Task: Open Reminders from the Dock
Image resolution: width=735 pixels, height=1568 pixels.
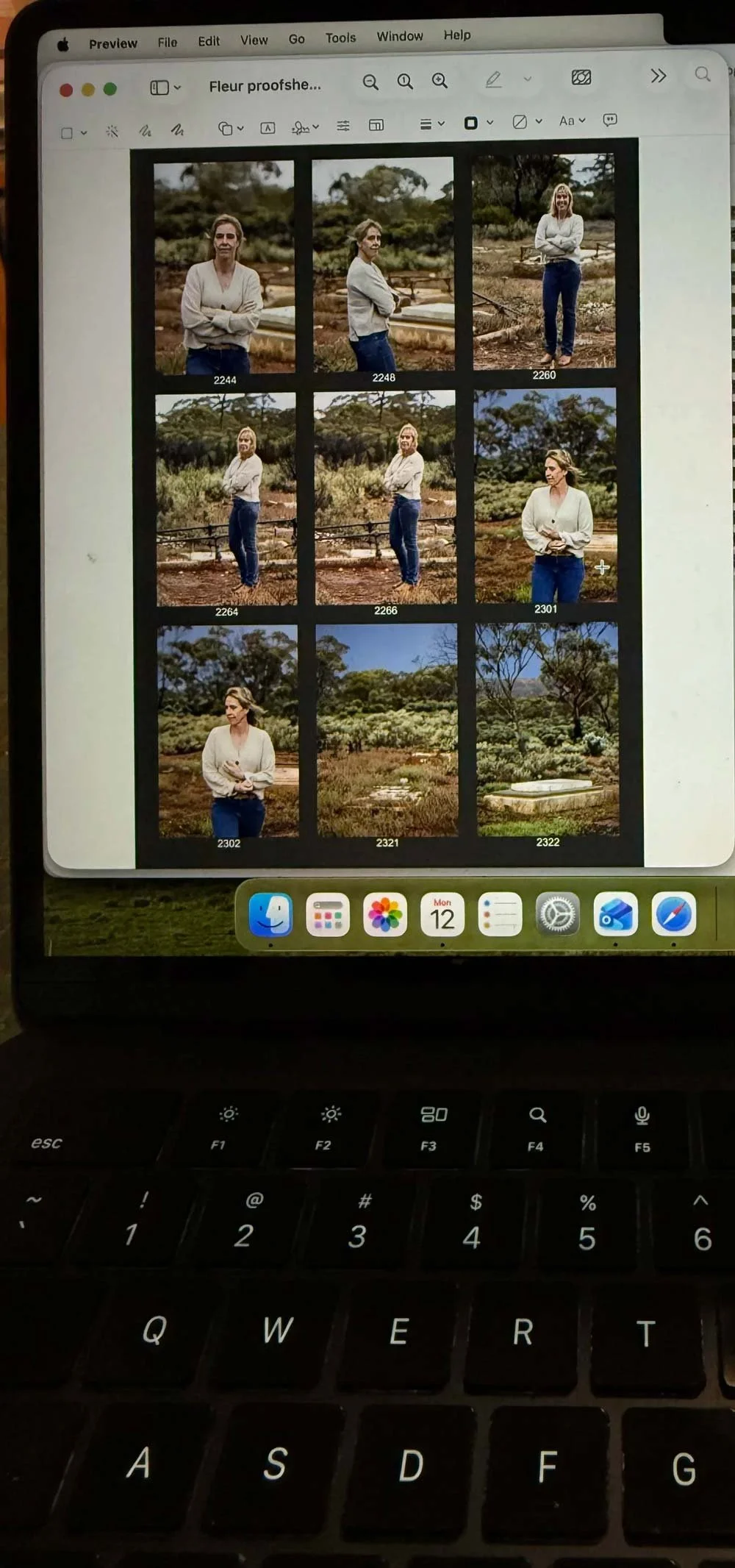Action: [x=500, y=915]
